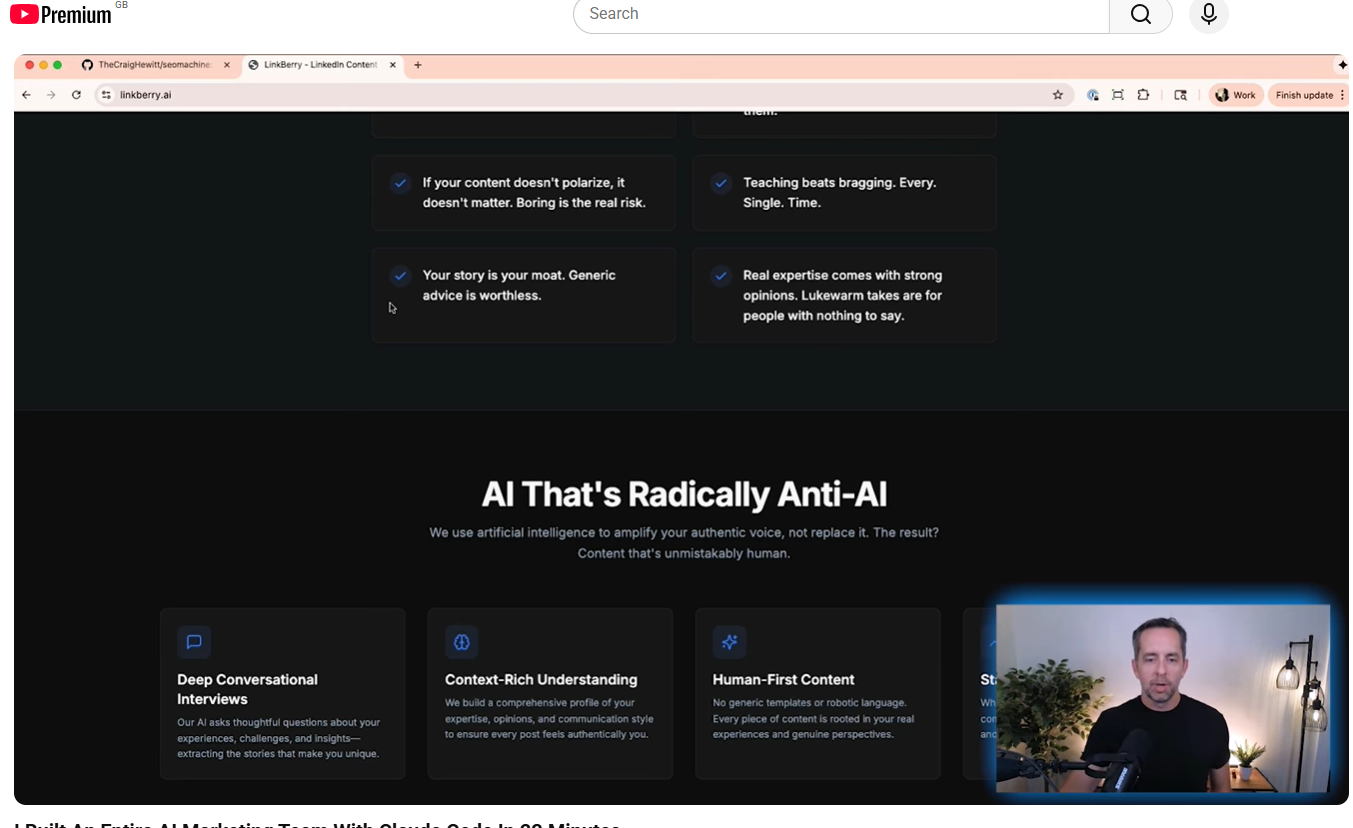Bookmark the page with the star icon
The image size is (1353, 828).
click(1057, 95)
